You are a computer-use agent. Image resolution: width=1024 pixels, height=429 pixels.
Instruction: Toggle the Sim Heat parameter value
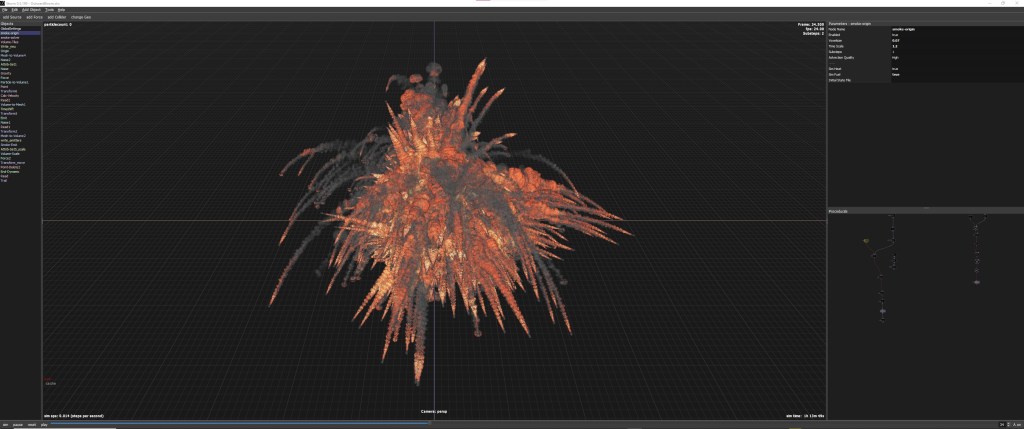(894, 68)
